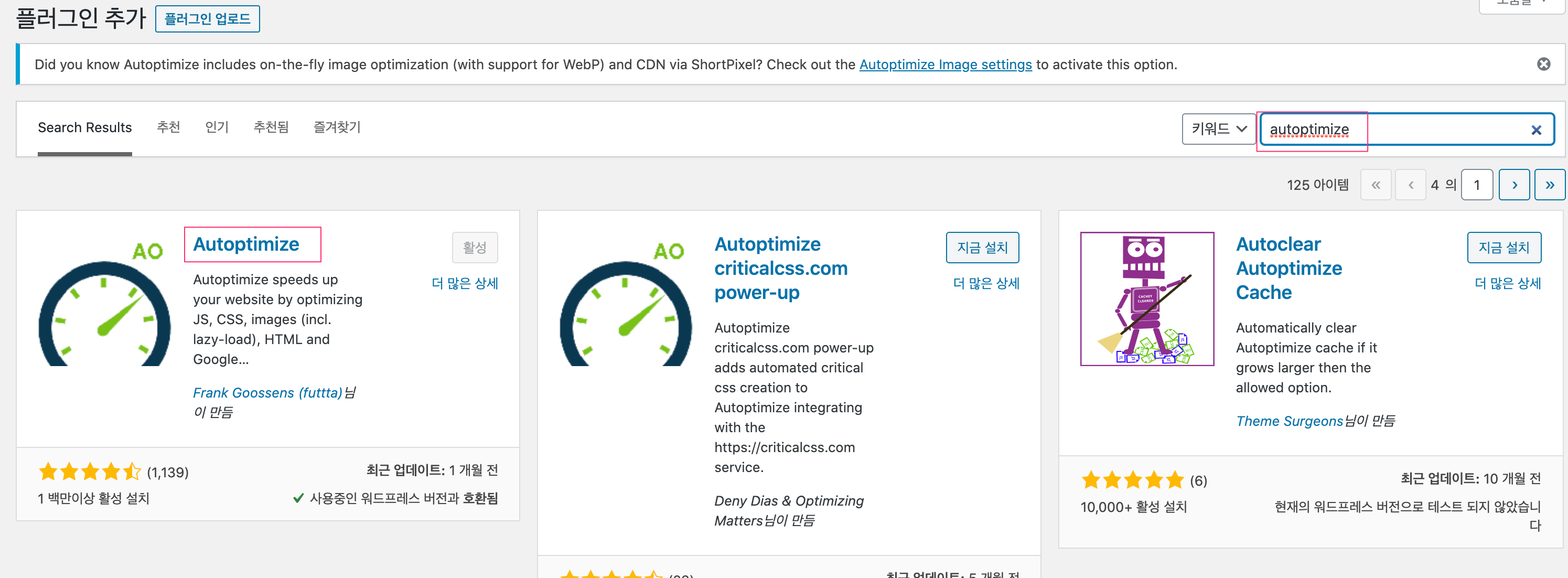The height and width of the screenshot is (578, 1568).
Task: Install Autoclear Autoptimize Cache now
Action: click(1503, 247)
